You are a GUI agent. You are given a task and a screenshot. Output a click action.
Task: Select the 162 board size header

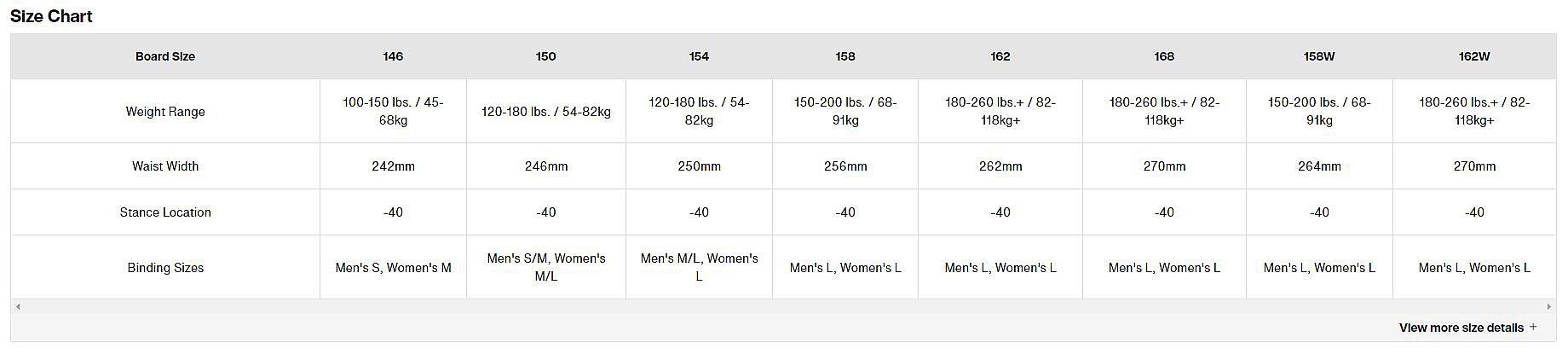coord(1000,56)
